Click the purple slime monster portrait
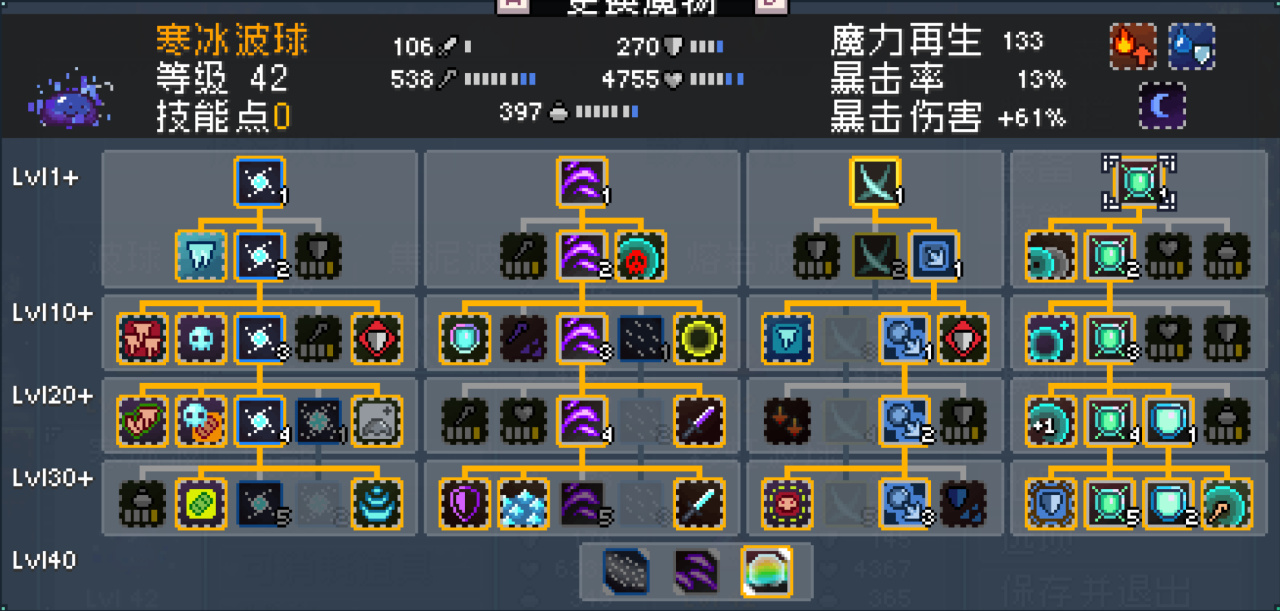Screen dimensions: 1280x611 70,97
